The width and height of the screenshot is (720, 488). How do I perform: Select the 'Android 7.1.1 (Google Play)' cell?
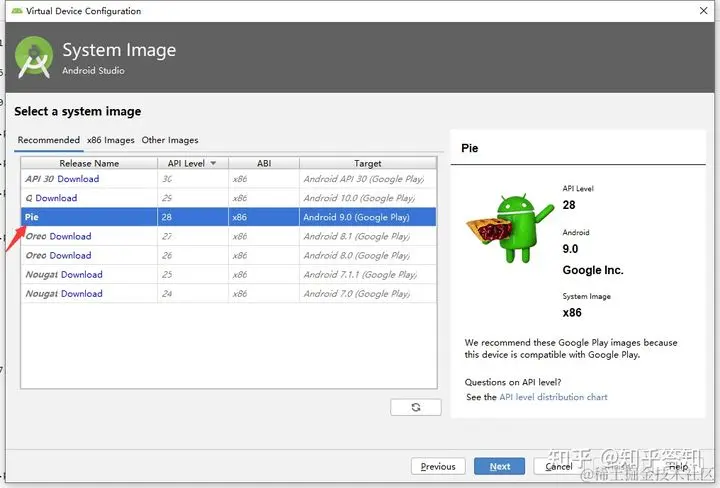click(368, 275)
